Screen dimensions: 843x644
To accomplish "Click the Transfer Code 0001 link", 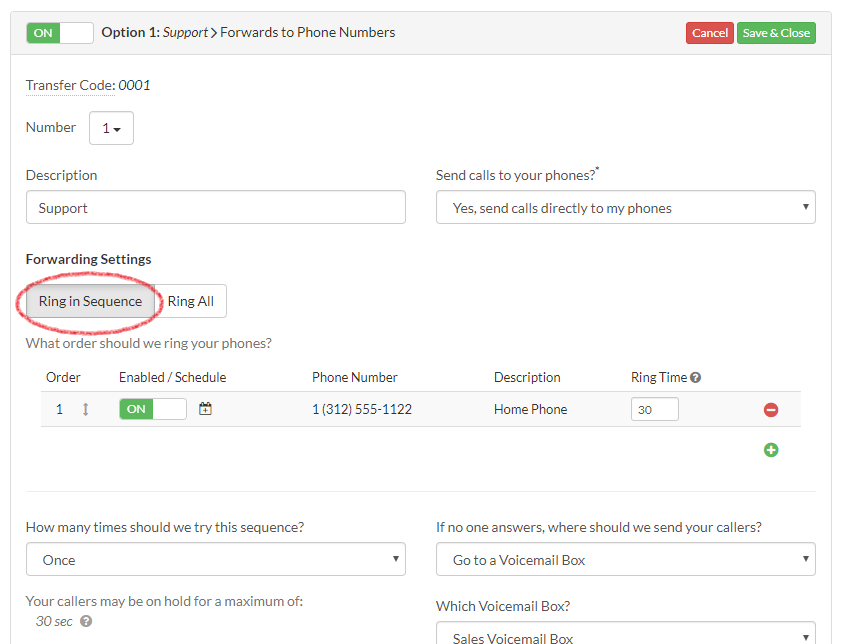I will tap(88, 85).
